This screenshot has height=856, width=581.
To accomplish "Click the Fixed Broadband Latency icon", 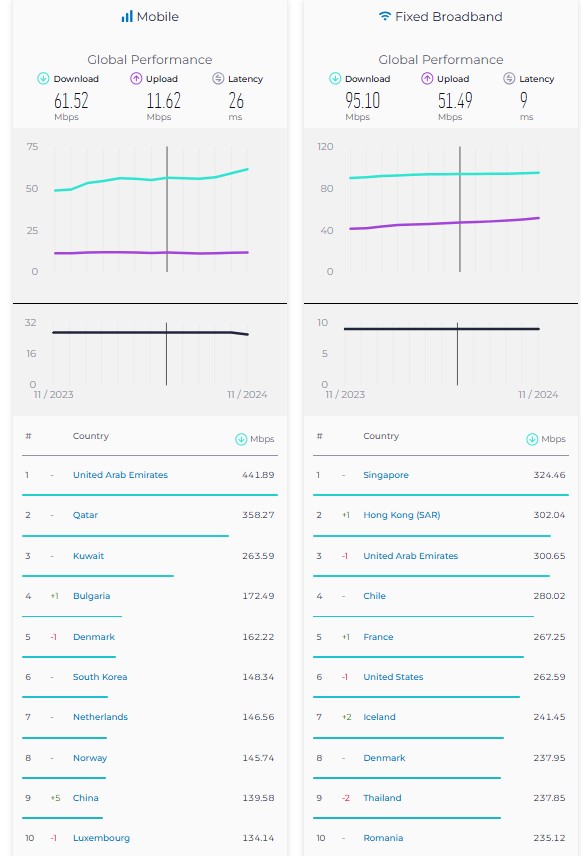I will pyautogui.click(x=509, y=79).
